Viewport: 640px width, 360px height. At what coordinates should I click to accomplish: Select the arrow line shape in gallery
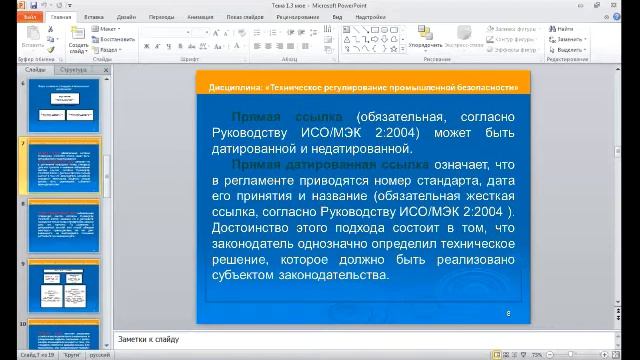(365, 30)
